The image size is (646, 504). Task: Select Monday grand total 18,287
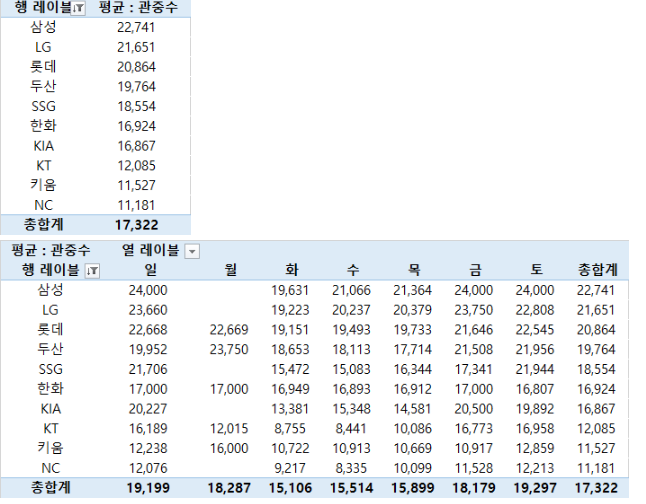pyautogui.click(x=229, y=488)
